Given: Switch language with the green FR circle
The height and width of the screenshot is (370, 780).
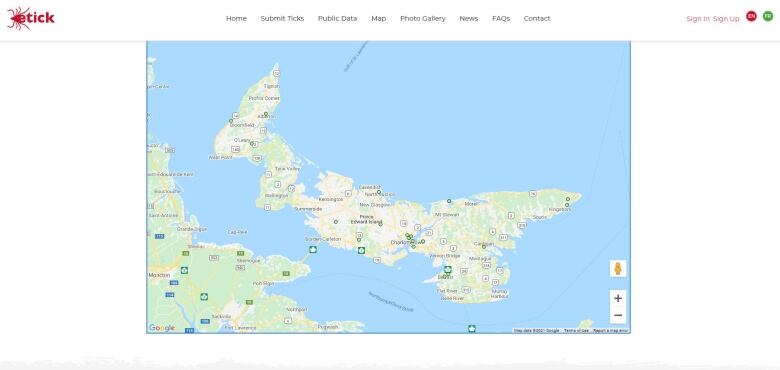Looking at the screenshot, I should [768, 16].
